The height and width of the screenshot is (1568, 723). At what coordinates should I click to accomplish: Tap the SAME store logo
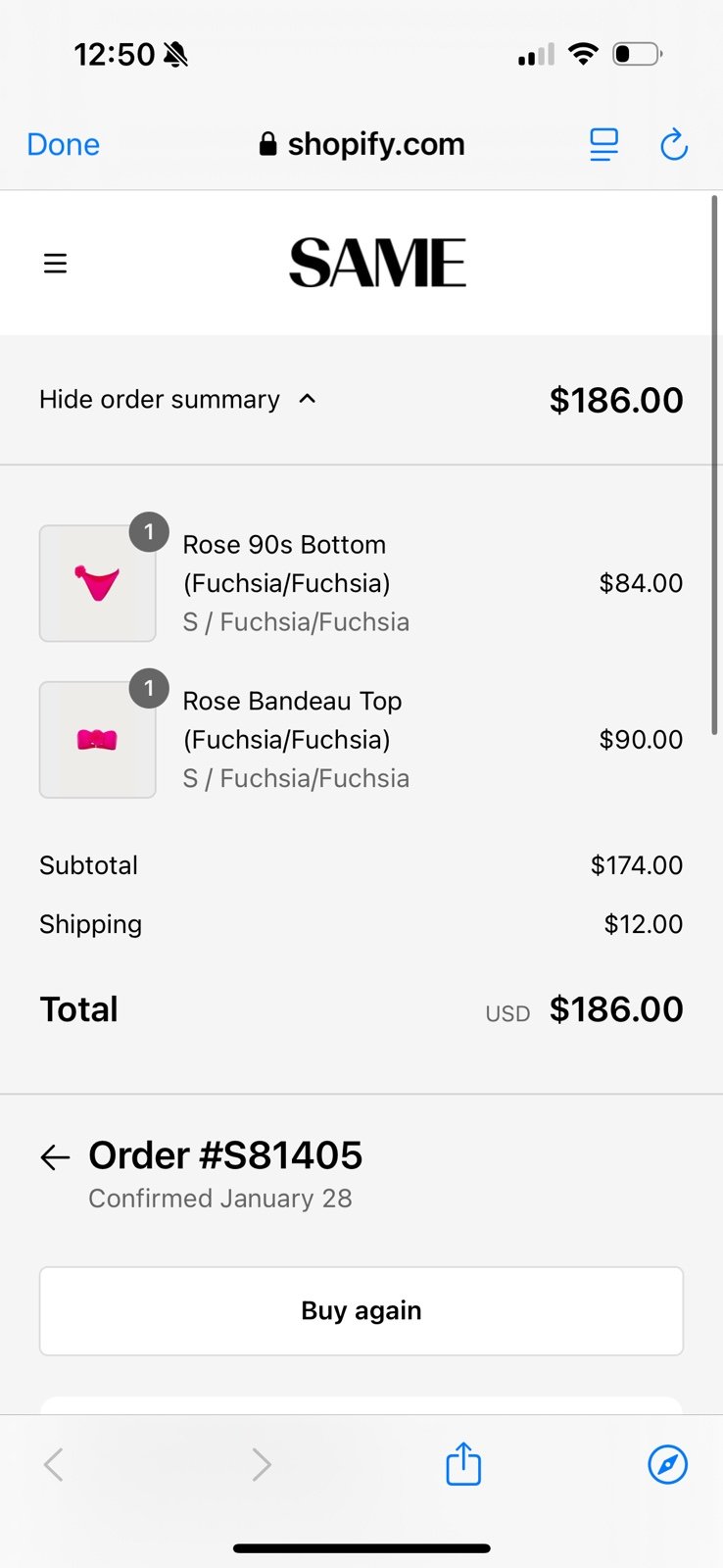click(x=377, y=263)
